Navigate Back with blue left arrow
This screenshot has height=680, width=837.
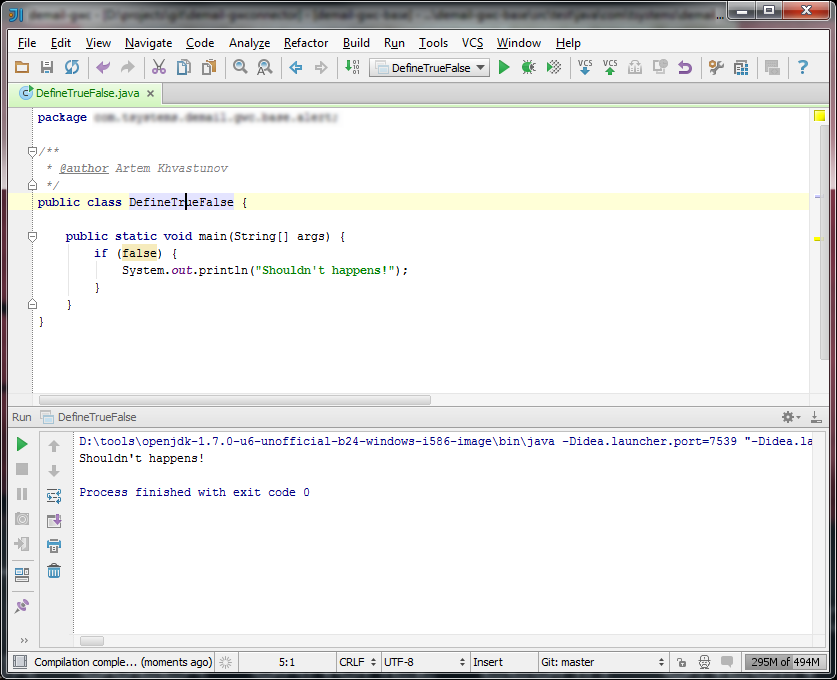pos(296,67)
